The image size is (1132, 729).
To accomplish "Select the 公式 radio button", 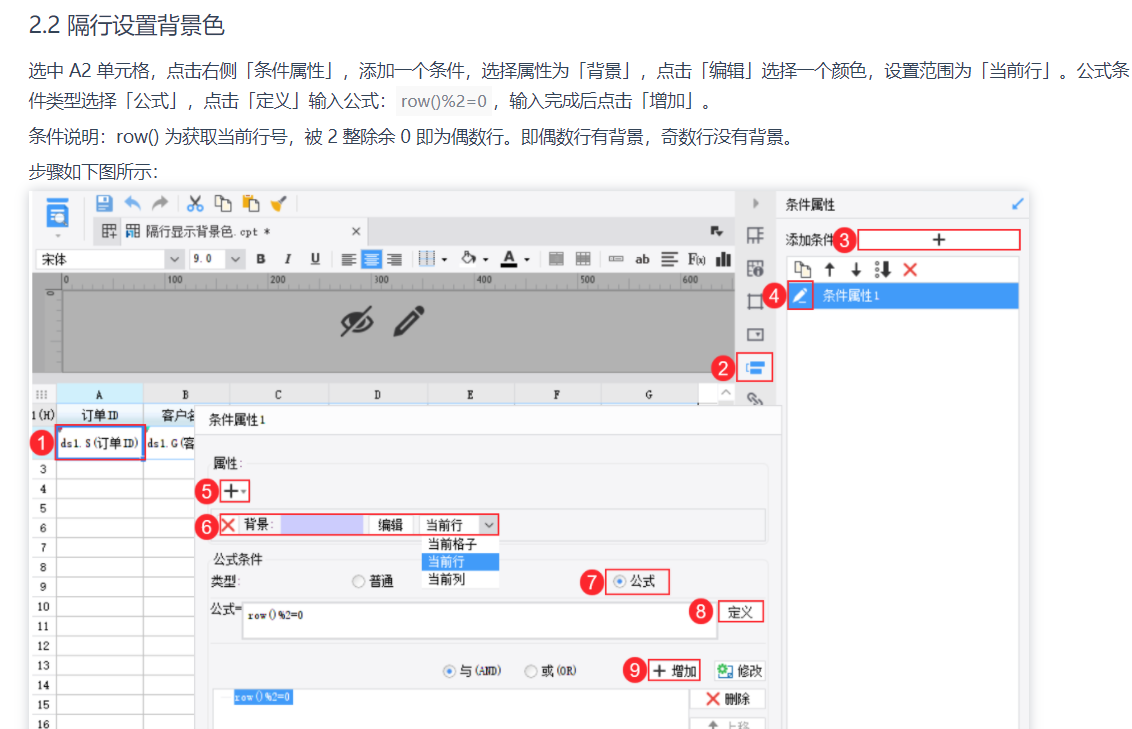I will point(619,581).
